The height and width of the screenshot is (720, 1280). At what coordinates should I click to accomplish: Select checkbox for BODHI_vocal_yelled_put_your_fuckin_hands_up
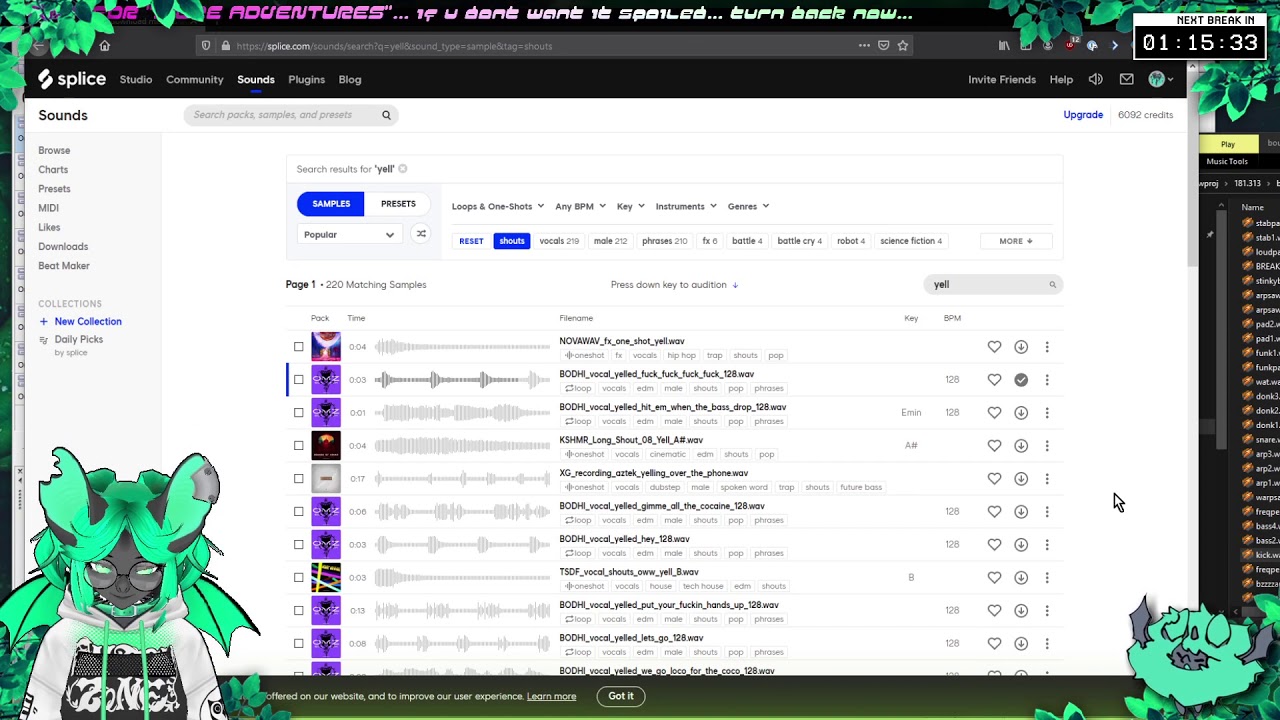(x=298, y=610)
